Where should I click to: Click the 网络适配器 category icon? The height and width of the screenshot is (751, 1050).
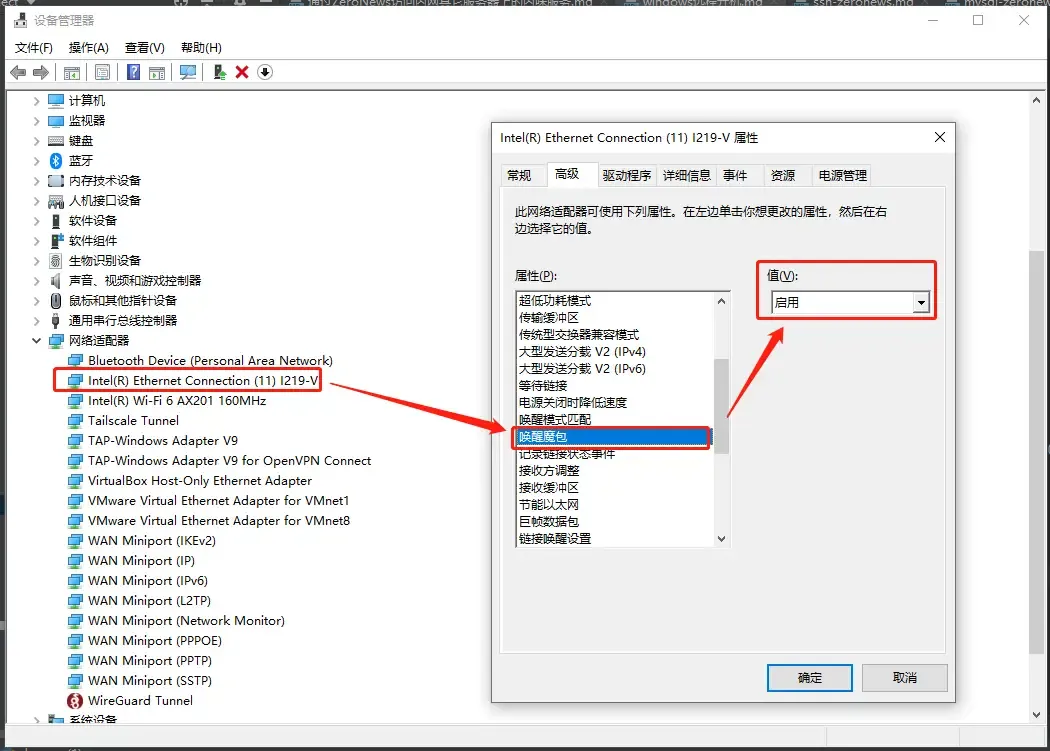tap(56, 341)
